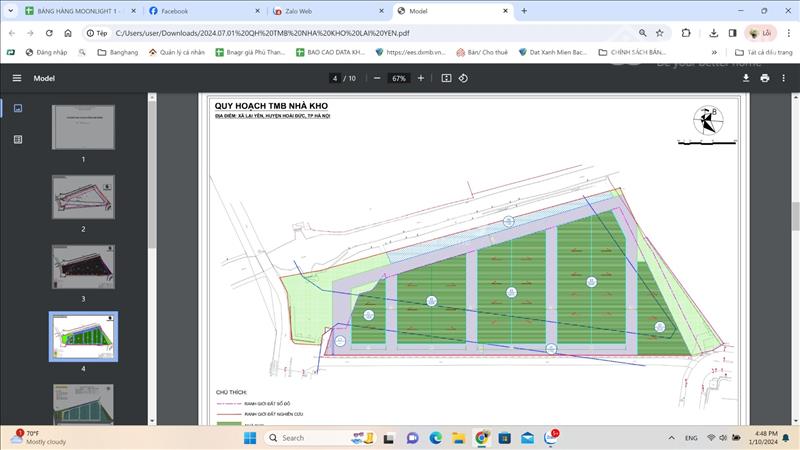
Task: Select the Model tab
Action: click(x=452, y=11)
